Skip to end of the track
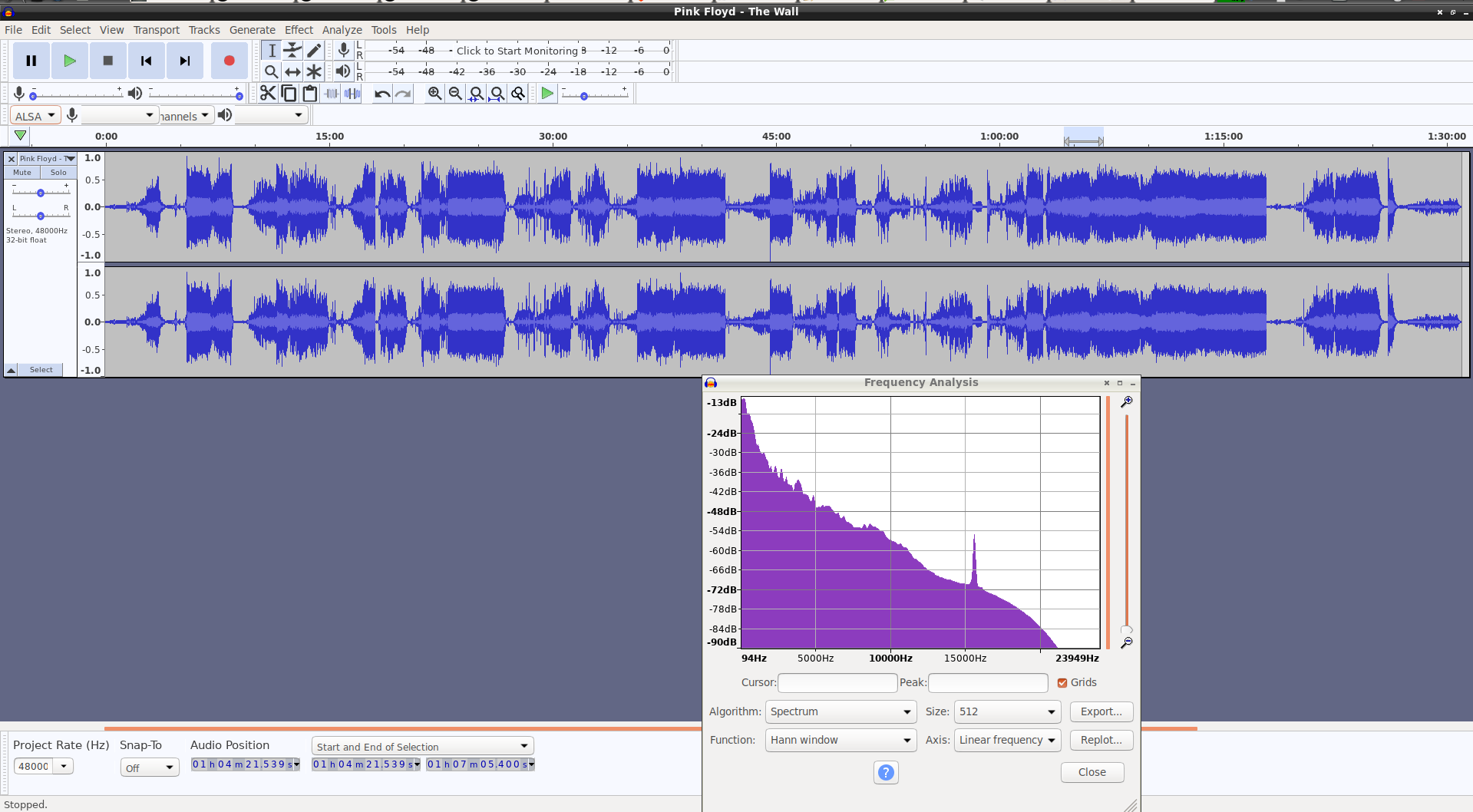This screenshot has width=1473, height=812. [185, 61]
